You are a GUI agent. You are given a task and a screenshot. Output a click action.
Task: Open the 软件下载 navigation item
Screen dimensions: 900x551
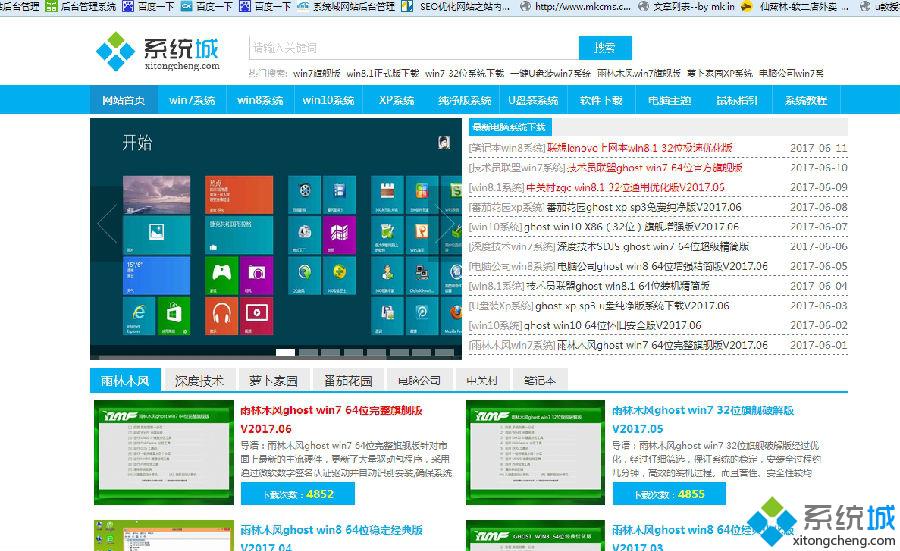click(x=601, y=100)
